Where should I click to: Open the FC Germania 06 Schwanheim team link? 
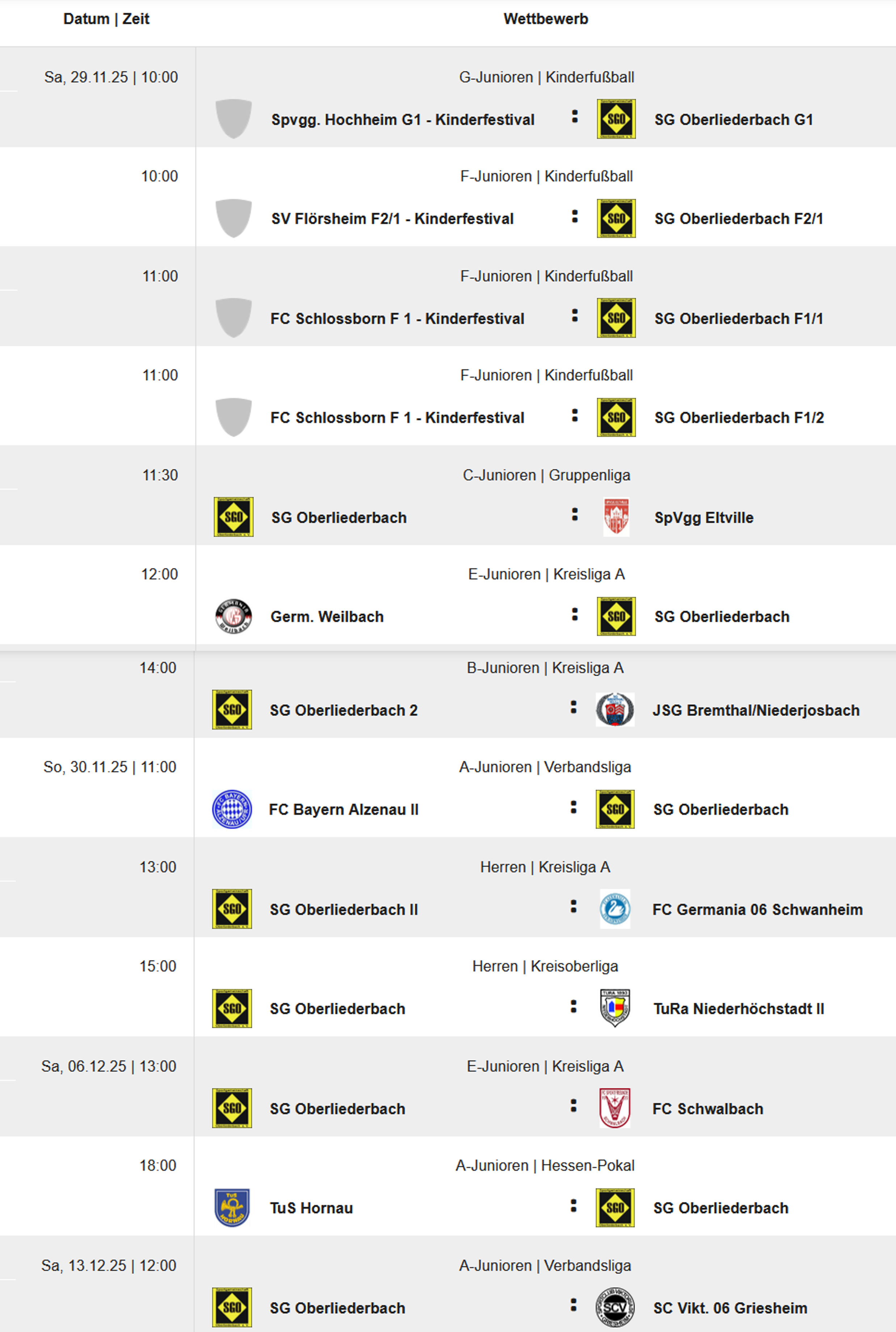pos(757,909)
